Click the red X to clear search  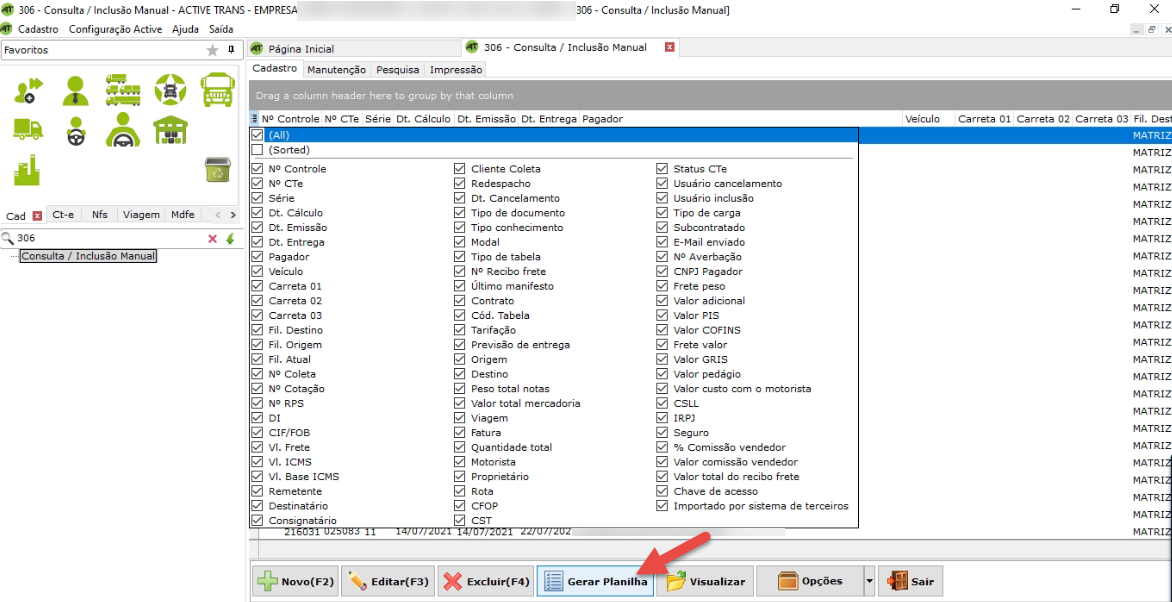tap(212, 238)
